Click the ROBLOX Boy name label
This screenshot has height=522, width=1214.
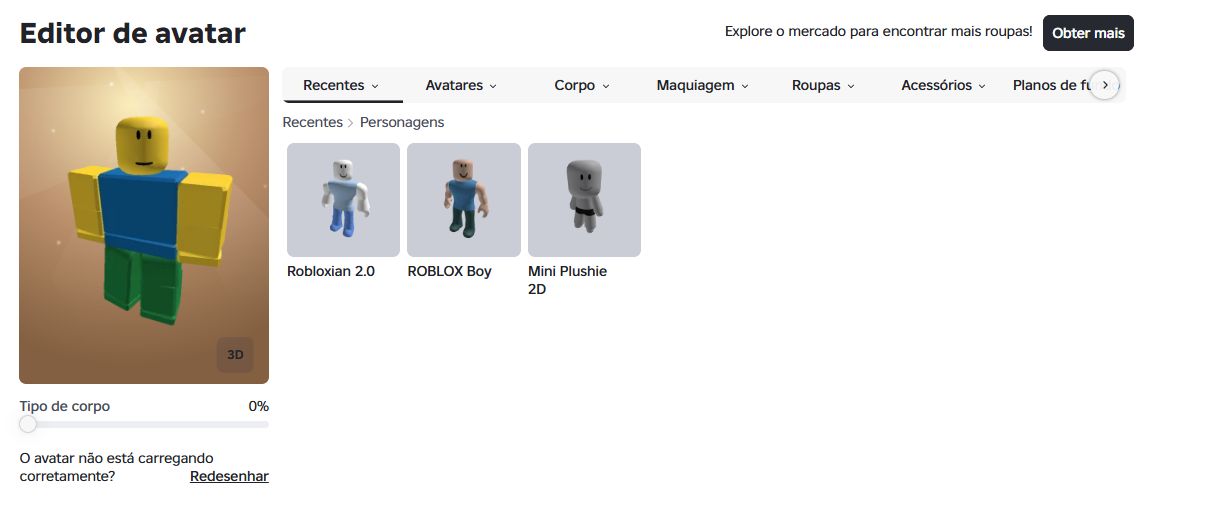click(449, 271)
